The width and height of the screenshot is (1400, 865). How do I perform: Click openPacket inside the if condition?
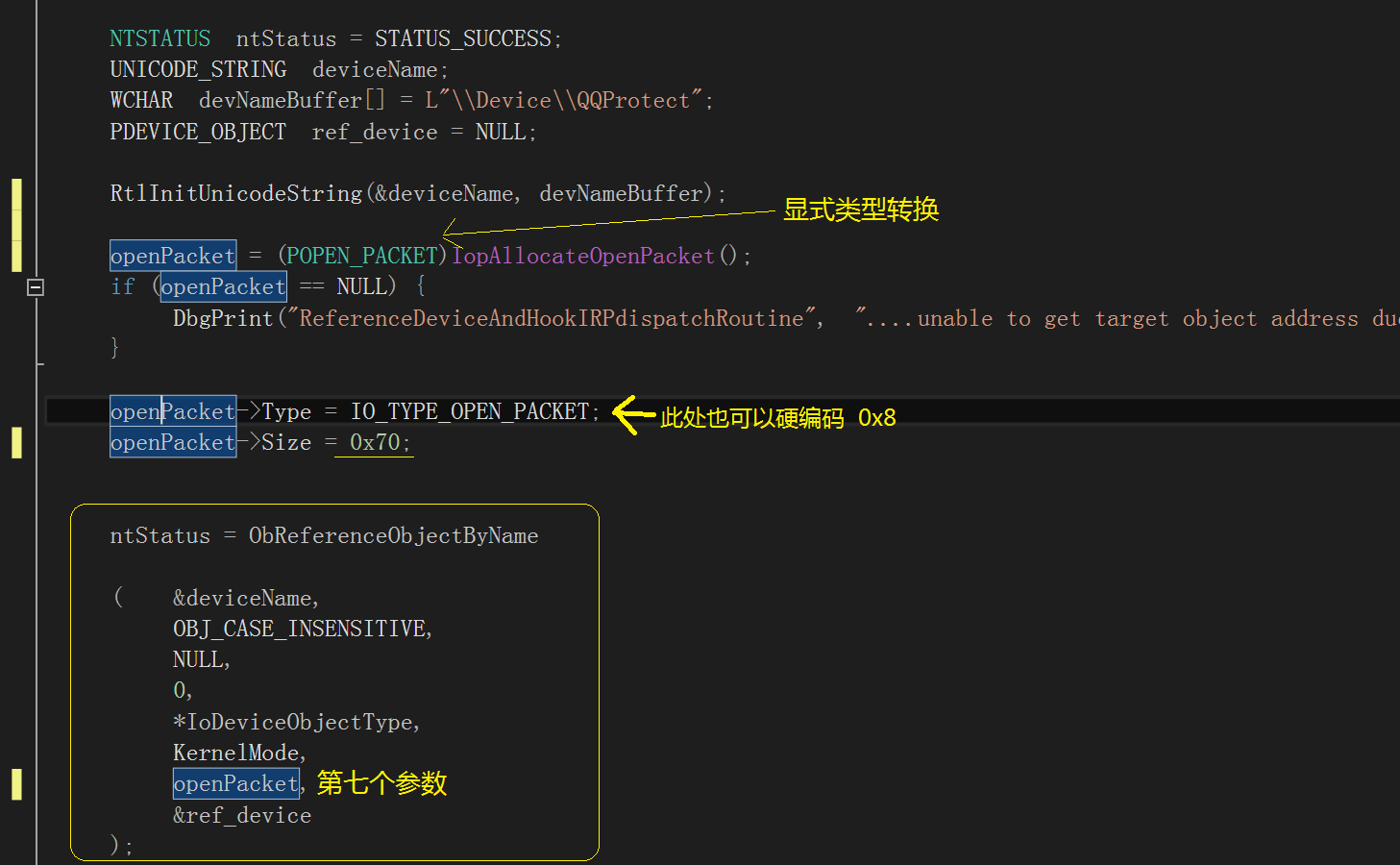click(223, 286)
